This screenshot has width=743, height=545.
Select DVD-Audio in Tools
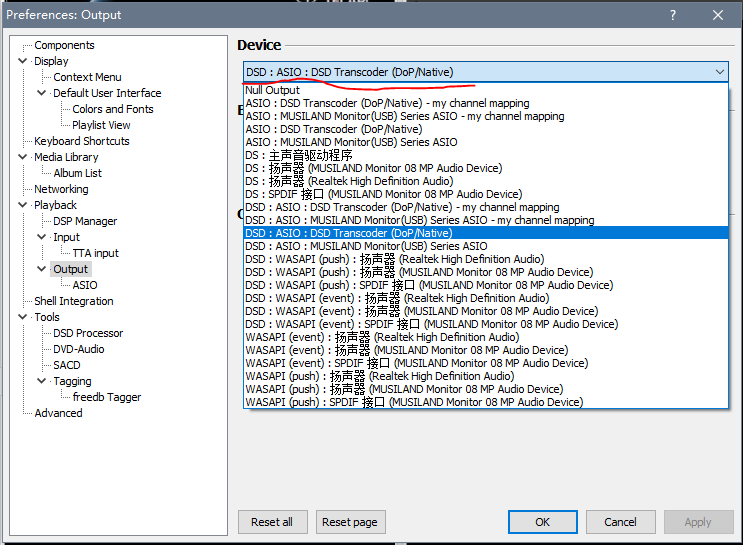point(79,349)
